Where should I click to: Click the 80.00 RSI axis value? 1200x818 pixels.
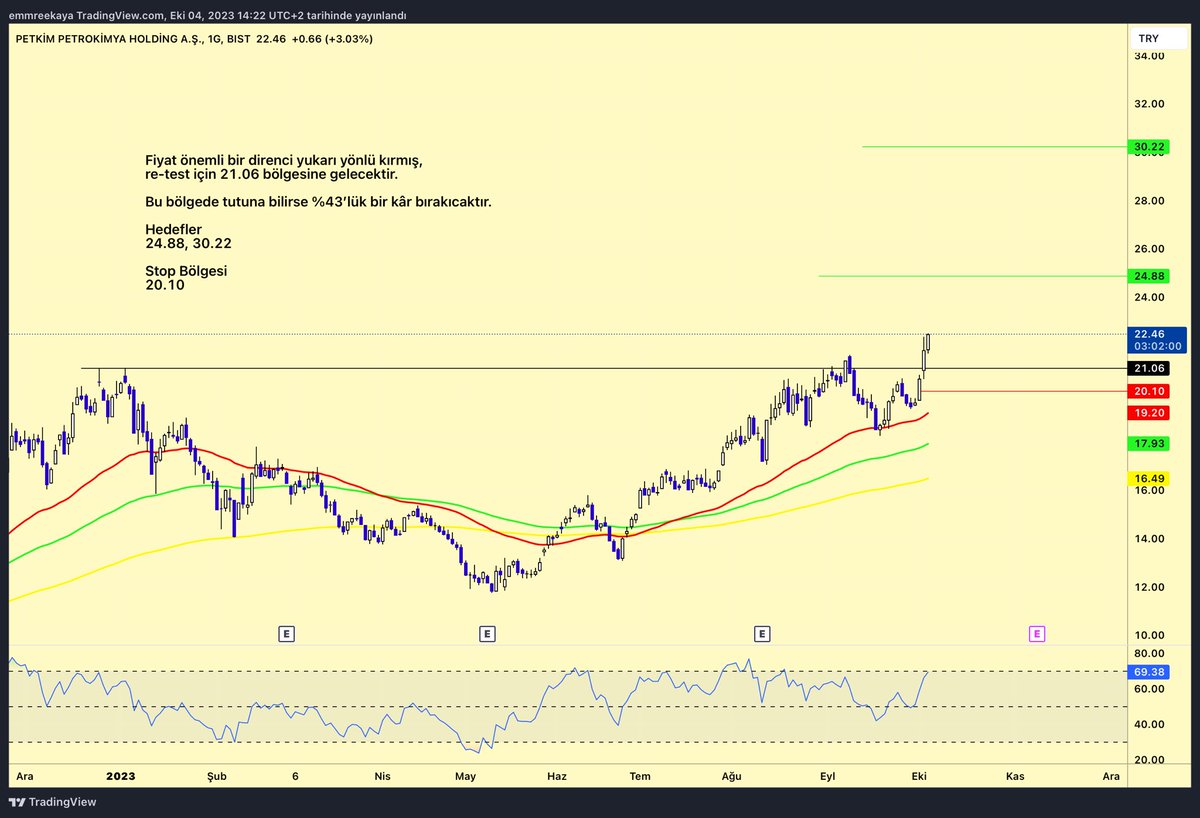click(1149, 653)
